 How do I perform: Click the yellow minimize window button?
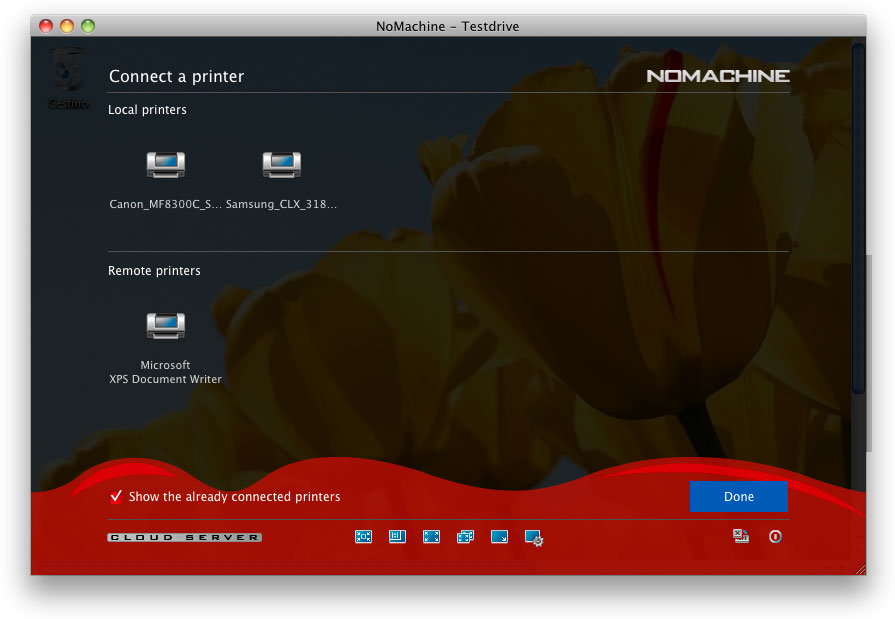point(67,26)
